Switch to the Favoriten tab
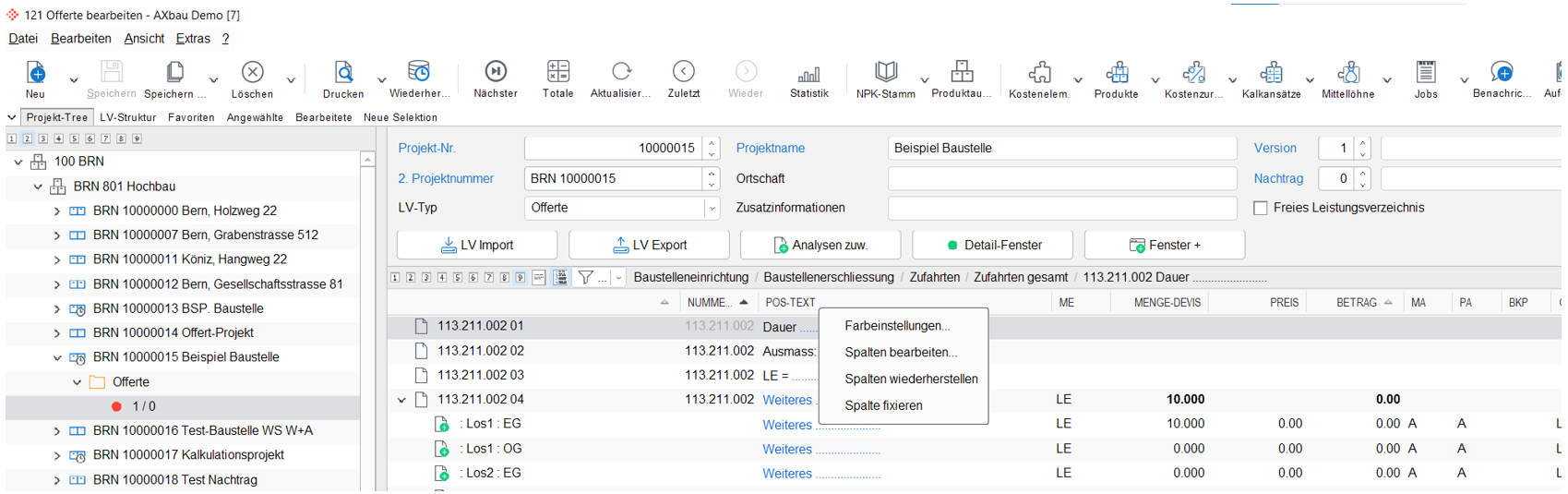Screen dimensions: 1568x494 click(191, 117)
